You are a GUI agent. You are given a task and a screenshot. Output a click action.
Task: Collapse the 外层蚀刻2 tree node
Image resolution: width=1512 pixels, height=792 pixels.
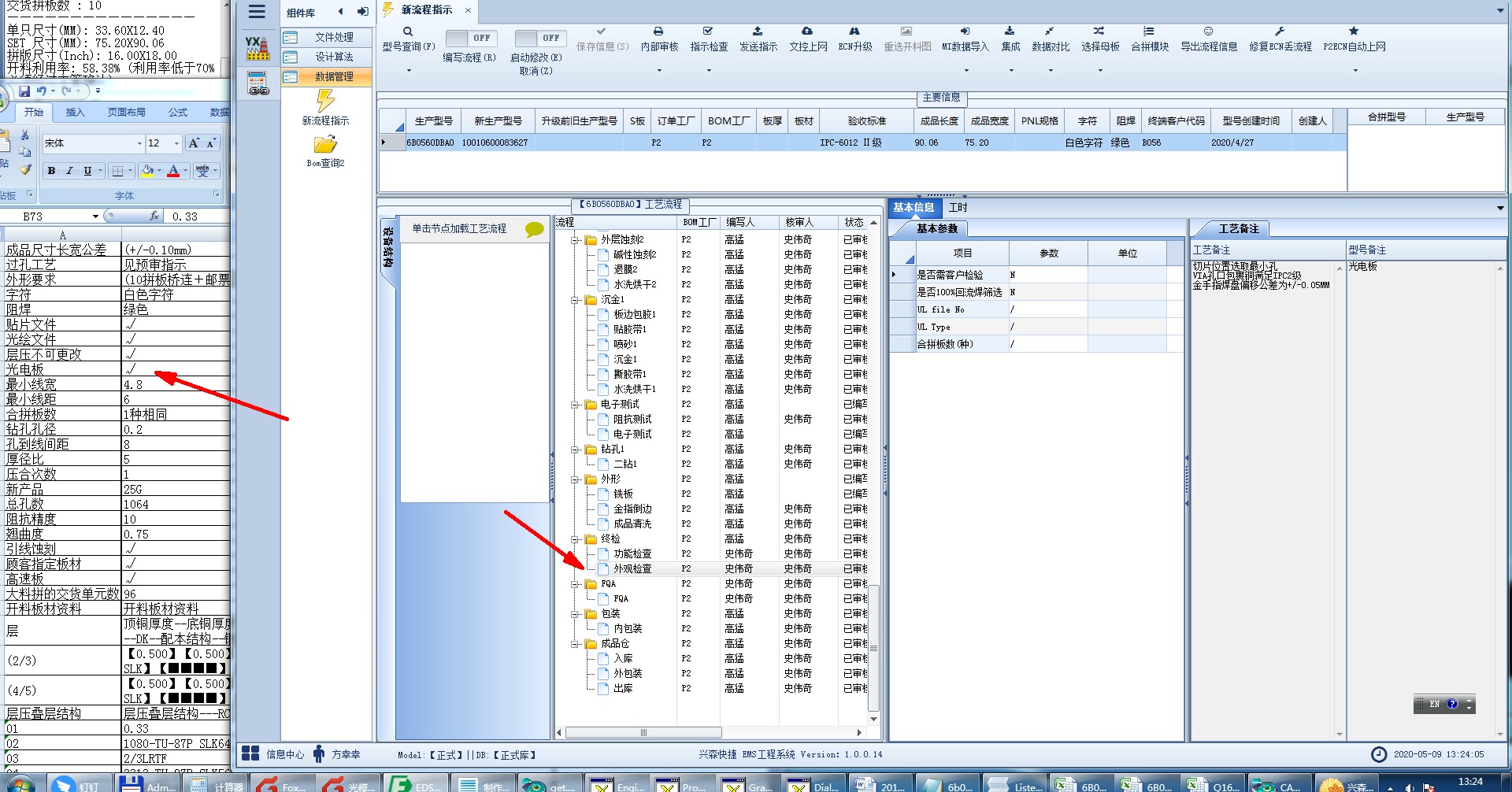576,239
